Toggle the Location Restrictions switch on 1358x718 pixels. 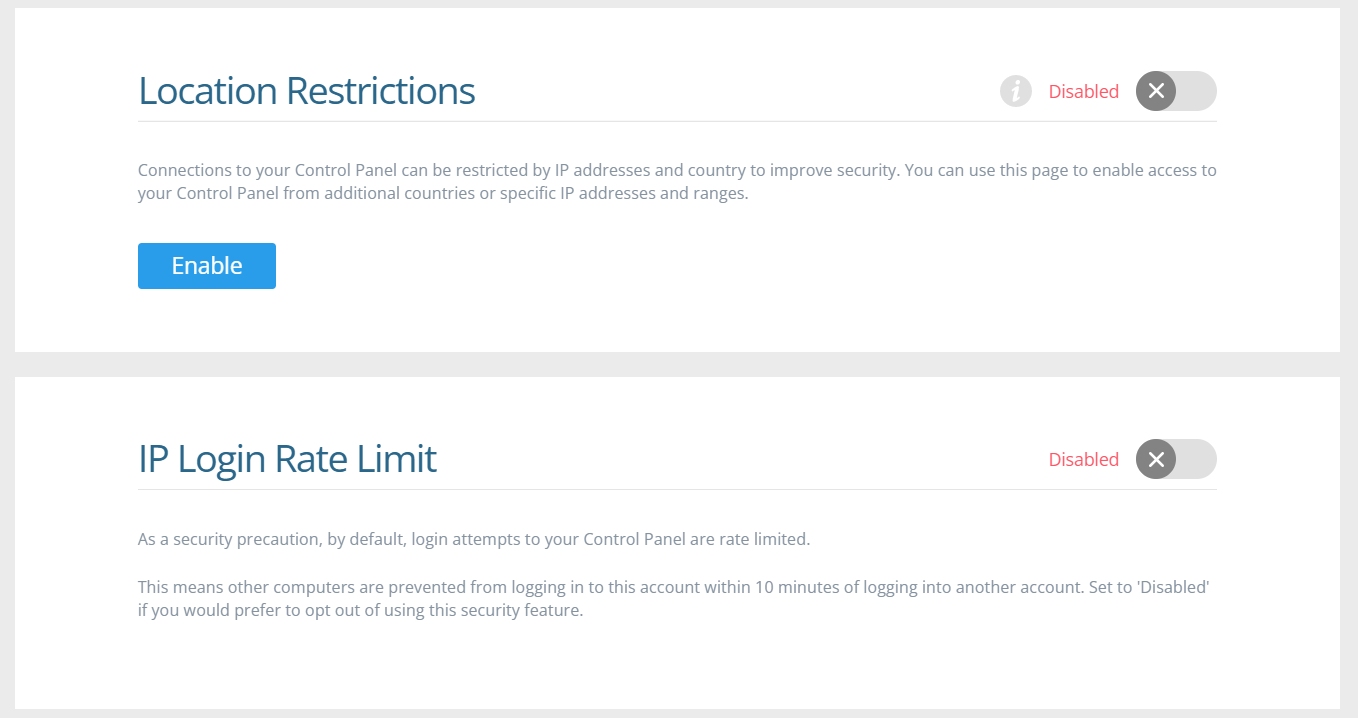1176,91
